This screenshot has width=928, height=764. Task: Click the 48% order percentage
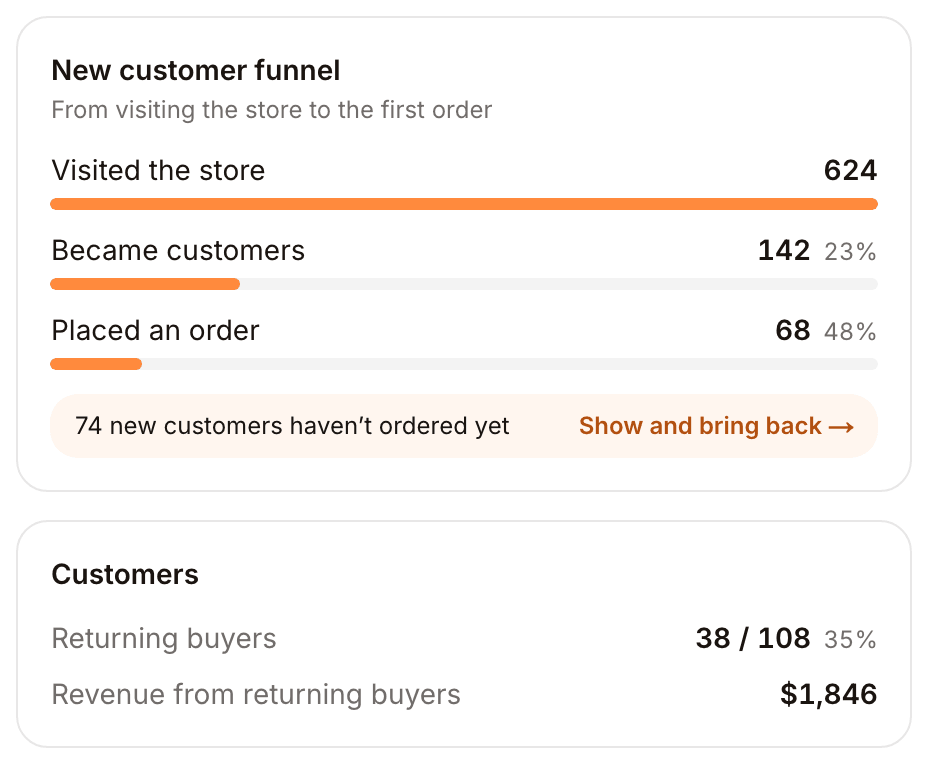(x=850, y=331)
